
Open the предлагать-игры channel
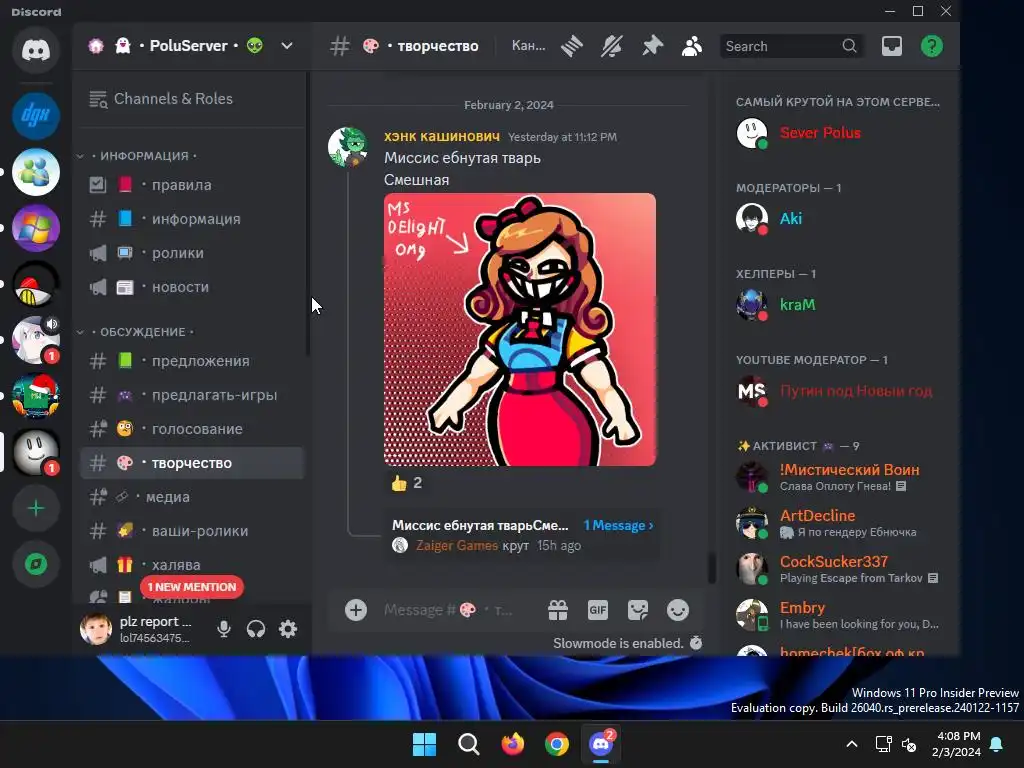(x=192, y=394)
